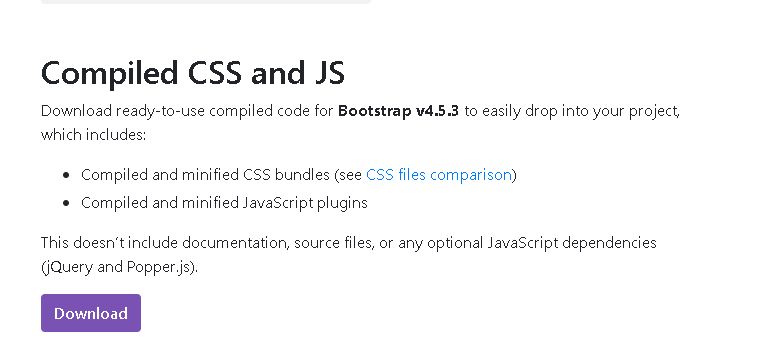The image size is (765, 364).
Task: Click the gray code block edge at top
Action: click(x=206, y=2)
